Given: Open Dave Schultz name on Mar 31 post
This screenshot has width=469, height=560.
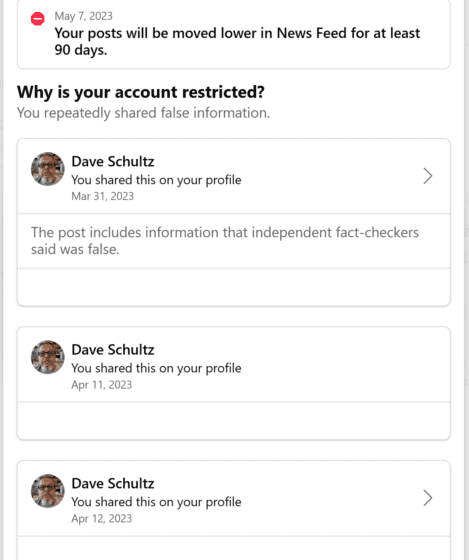Looking at the screenshot, I should point(113,161).
